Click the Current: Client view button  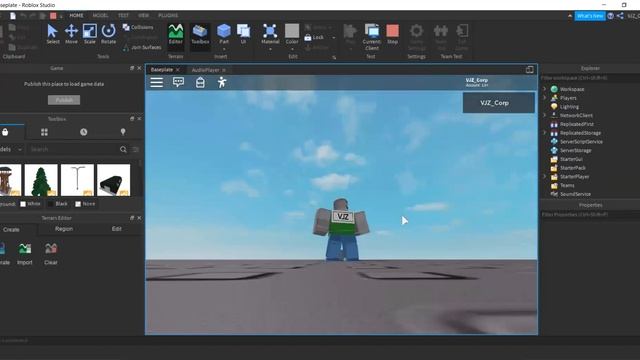(x=372, y=37)
